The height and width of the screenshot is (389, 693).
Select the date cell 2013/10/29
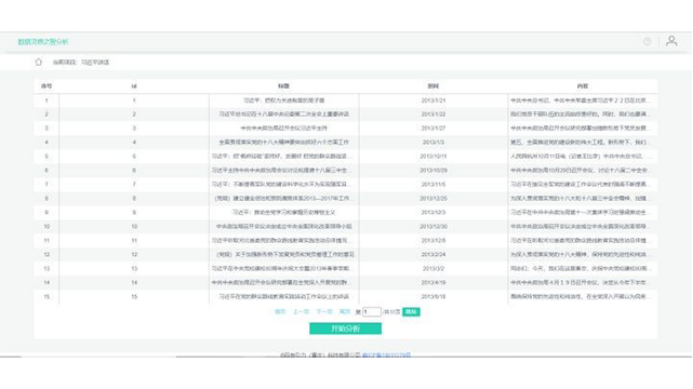[433, 170]
